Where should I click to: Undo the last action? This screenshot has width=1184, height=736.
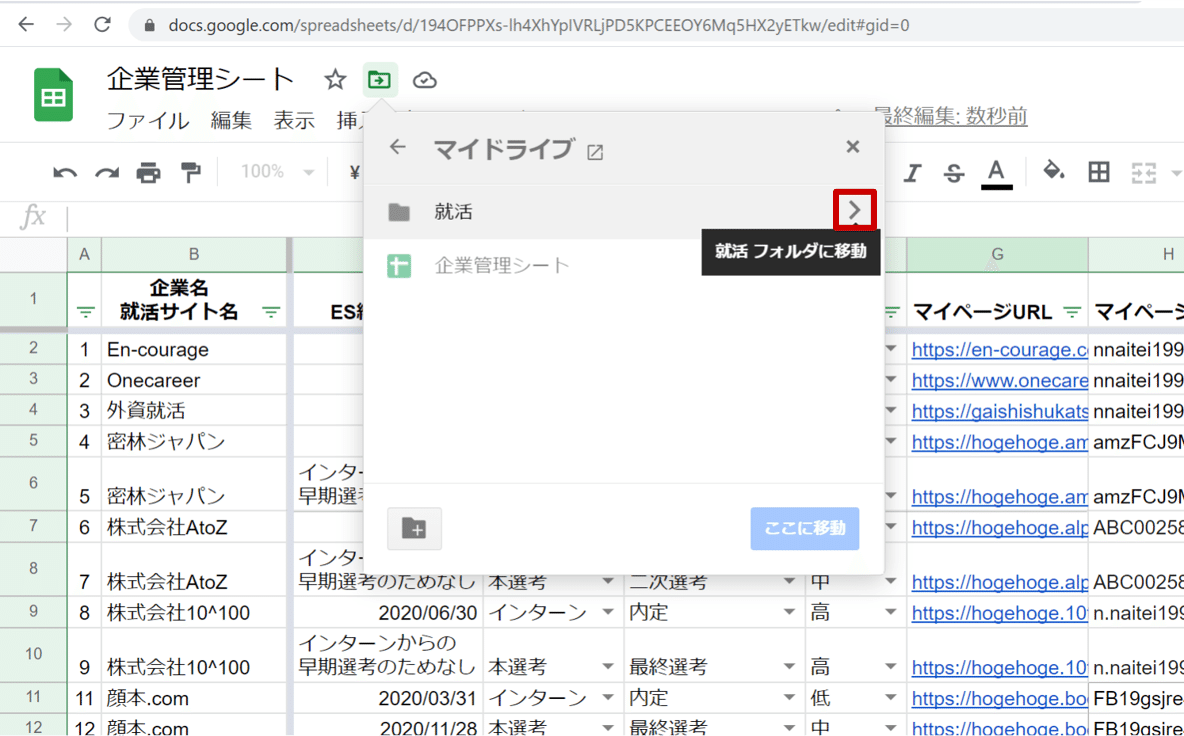tap(65, 173)
